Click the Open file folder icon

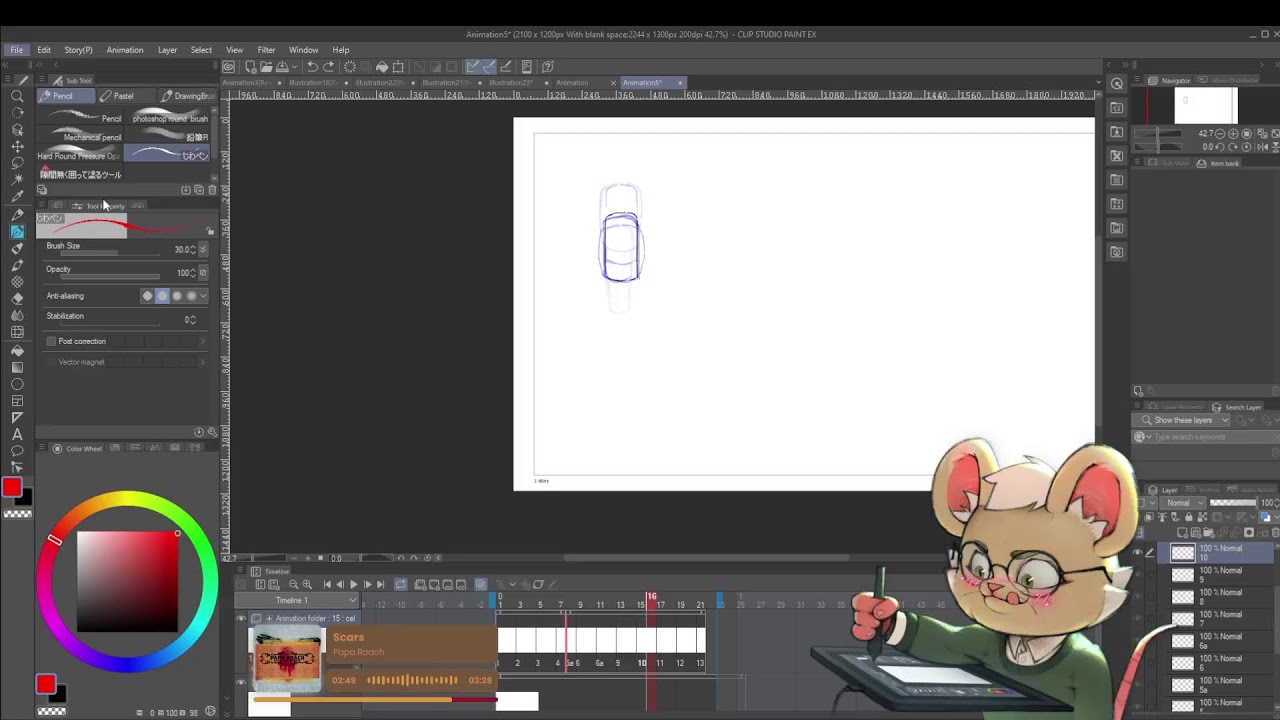click(x=266, y=67)
